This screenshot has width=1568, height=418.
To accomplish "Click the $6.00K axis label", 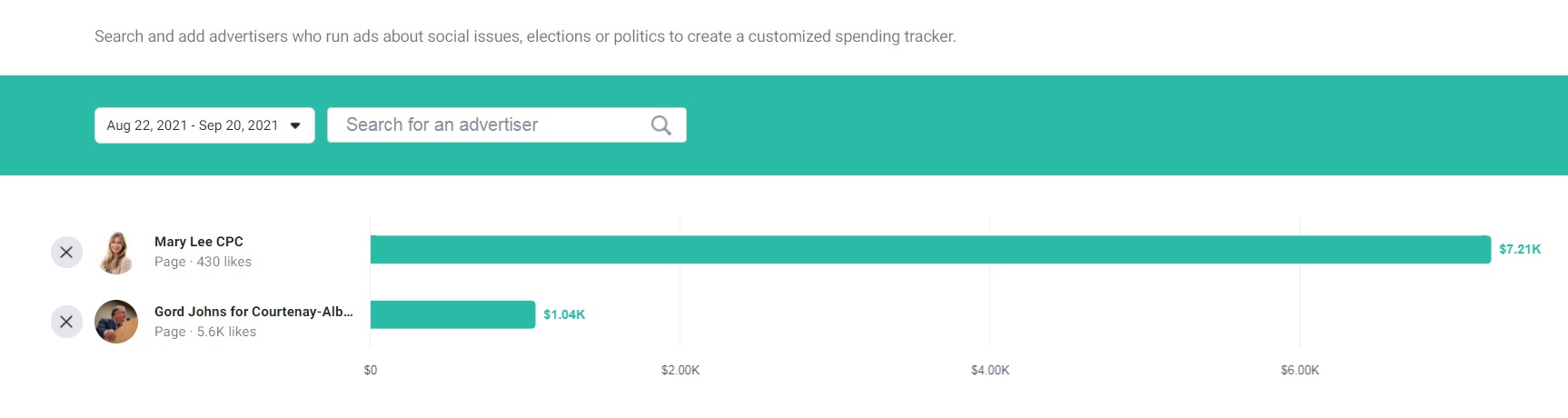I will [1300, 370].
